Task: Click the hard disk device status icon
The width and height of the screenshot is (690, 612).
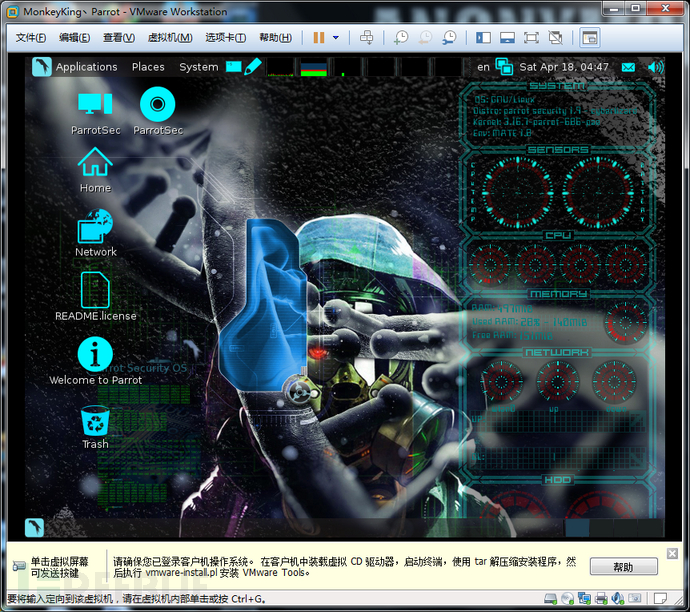Action: pos(551,598)
